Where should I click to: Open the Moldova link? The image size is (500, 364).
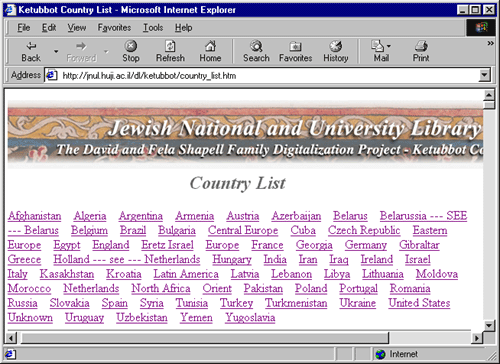pos(437,274)
